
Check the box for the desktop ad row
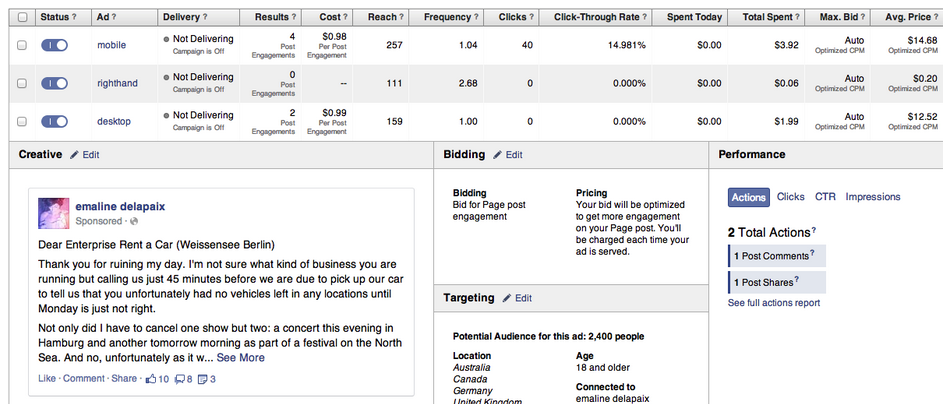[22, 122]
